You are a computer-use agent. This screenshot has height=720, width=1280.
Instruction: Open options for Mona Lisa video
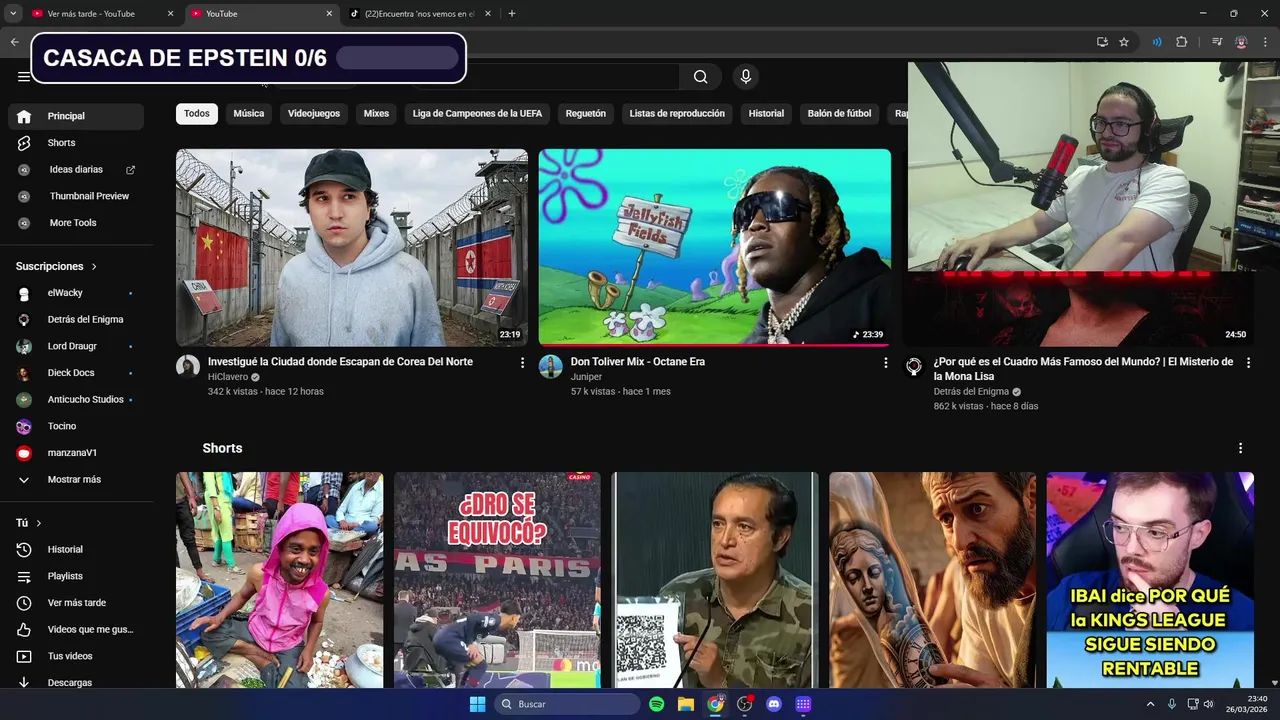tap(1248, 363)
